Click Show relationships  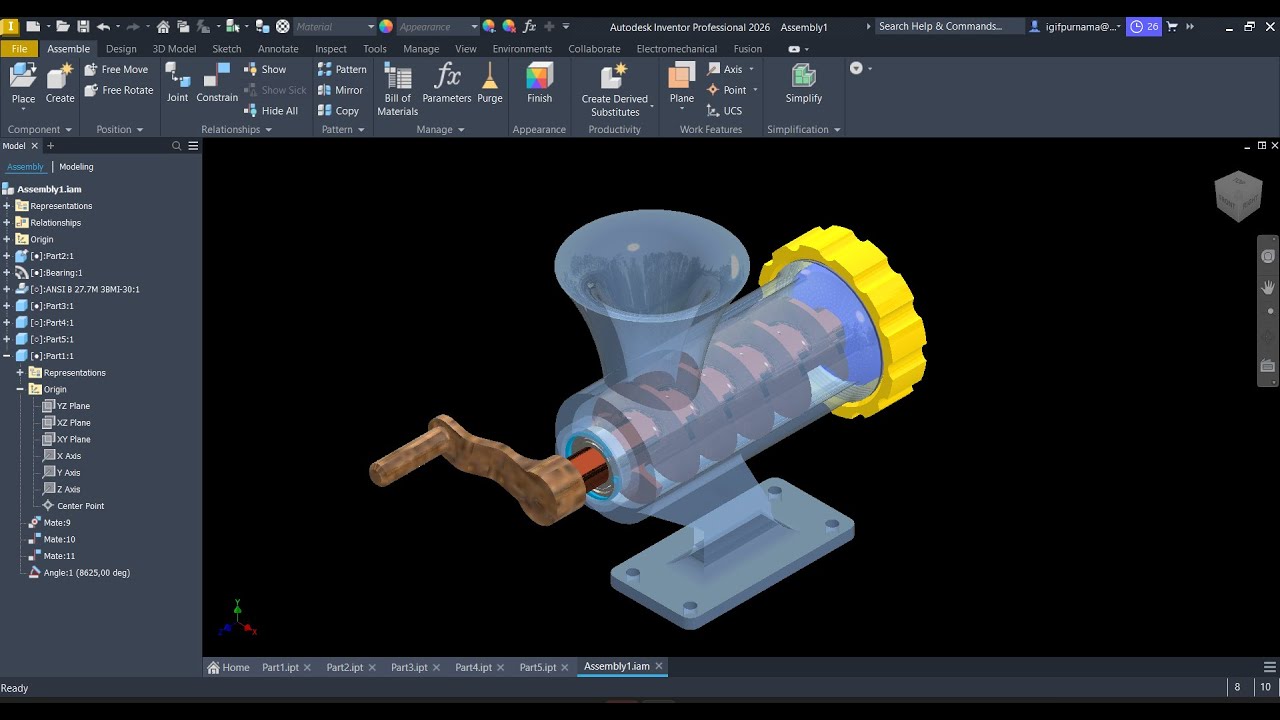(x=265, y=69)
